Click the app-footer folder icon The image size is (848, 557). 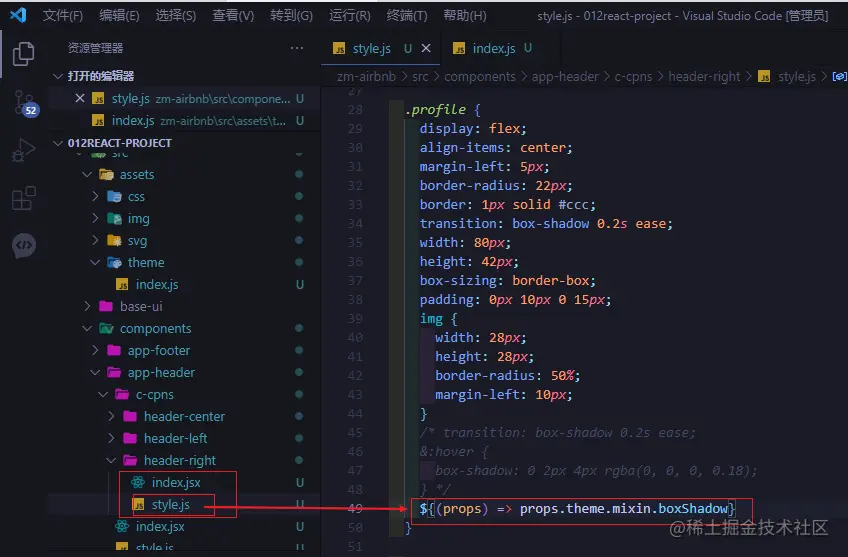pos(114,350)
